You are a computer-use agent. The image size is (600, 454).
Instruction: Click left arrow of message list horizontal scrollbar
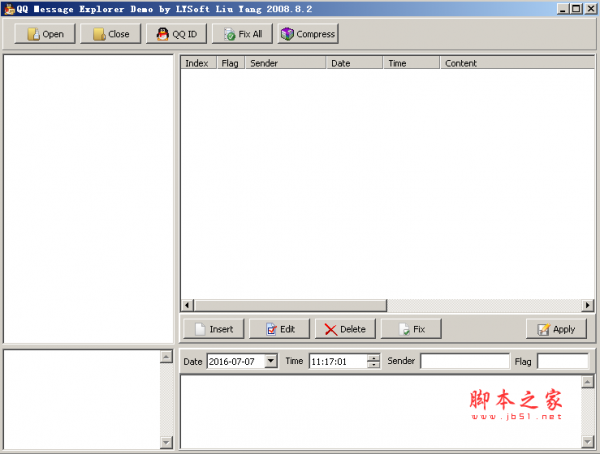[187, 305]
